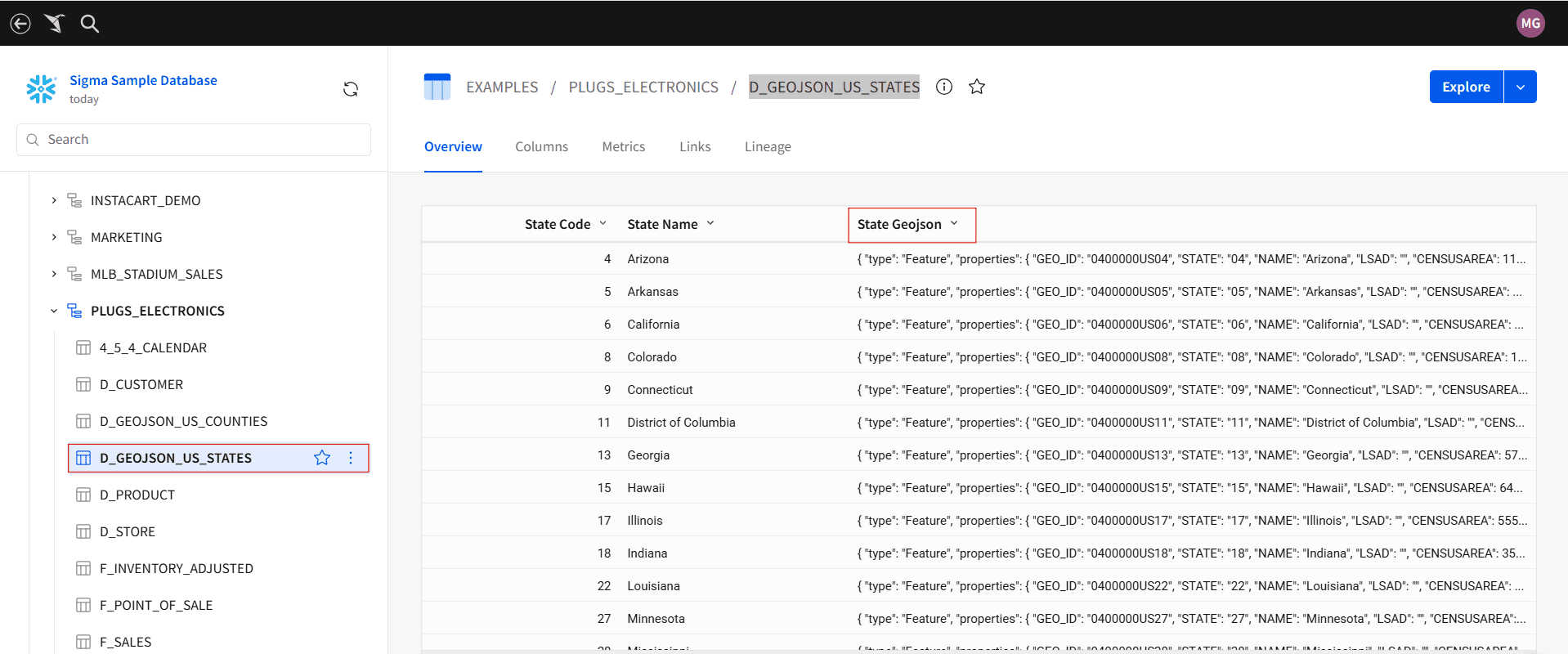Click into the sidebar Search field
Image resolution: width=1568 pixels, height=654 pixels.
tap(194, 140)
